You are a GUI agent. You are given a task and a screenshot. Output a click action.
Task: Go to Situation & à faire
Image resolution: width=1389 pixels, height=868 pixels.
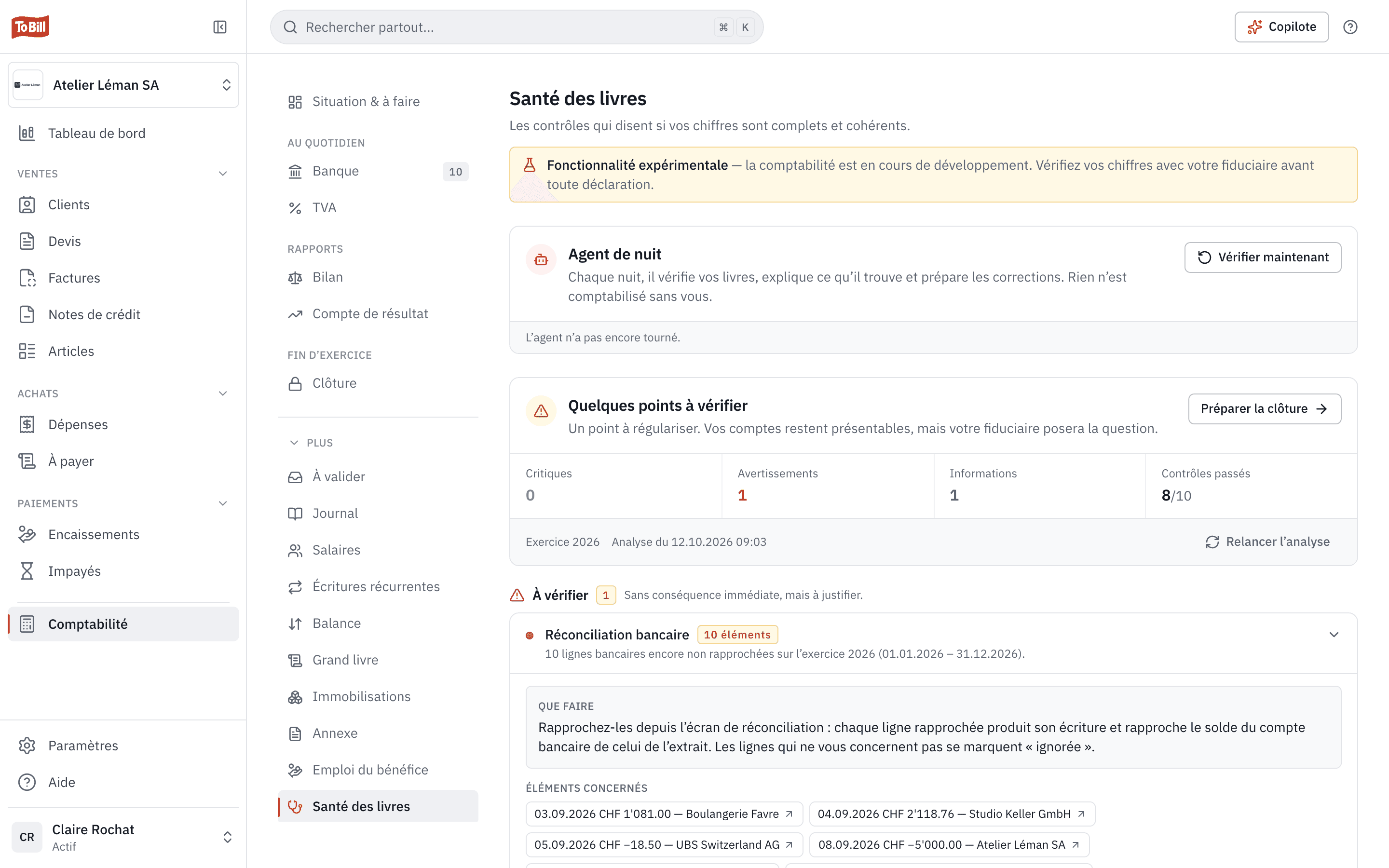[378, 102]
